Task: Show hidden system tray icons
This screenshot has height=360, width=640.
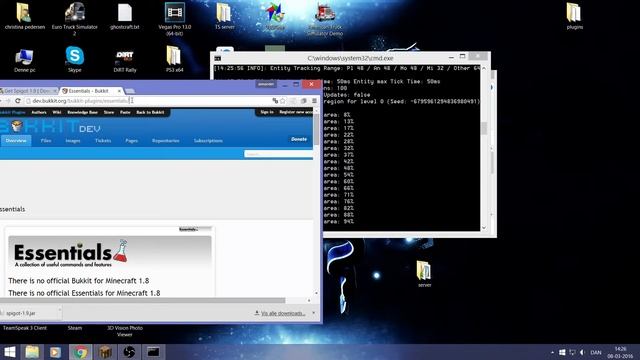Action: pyautogui.click(x=552, y=352)
